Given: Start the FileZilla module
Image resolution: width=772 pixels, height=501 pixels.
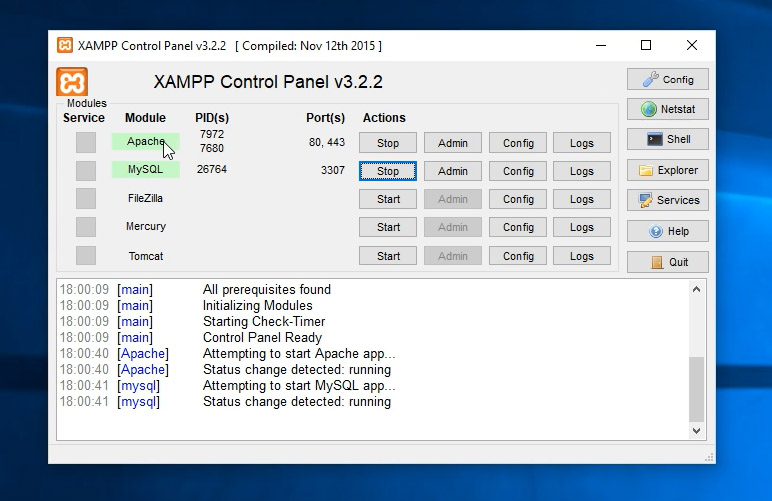Looking at the screenshot, I should 388,199.
